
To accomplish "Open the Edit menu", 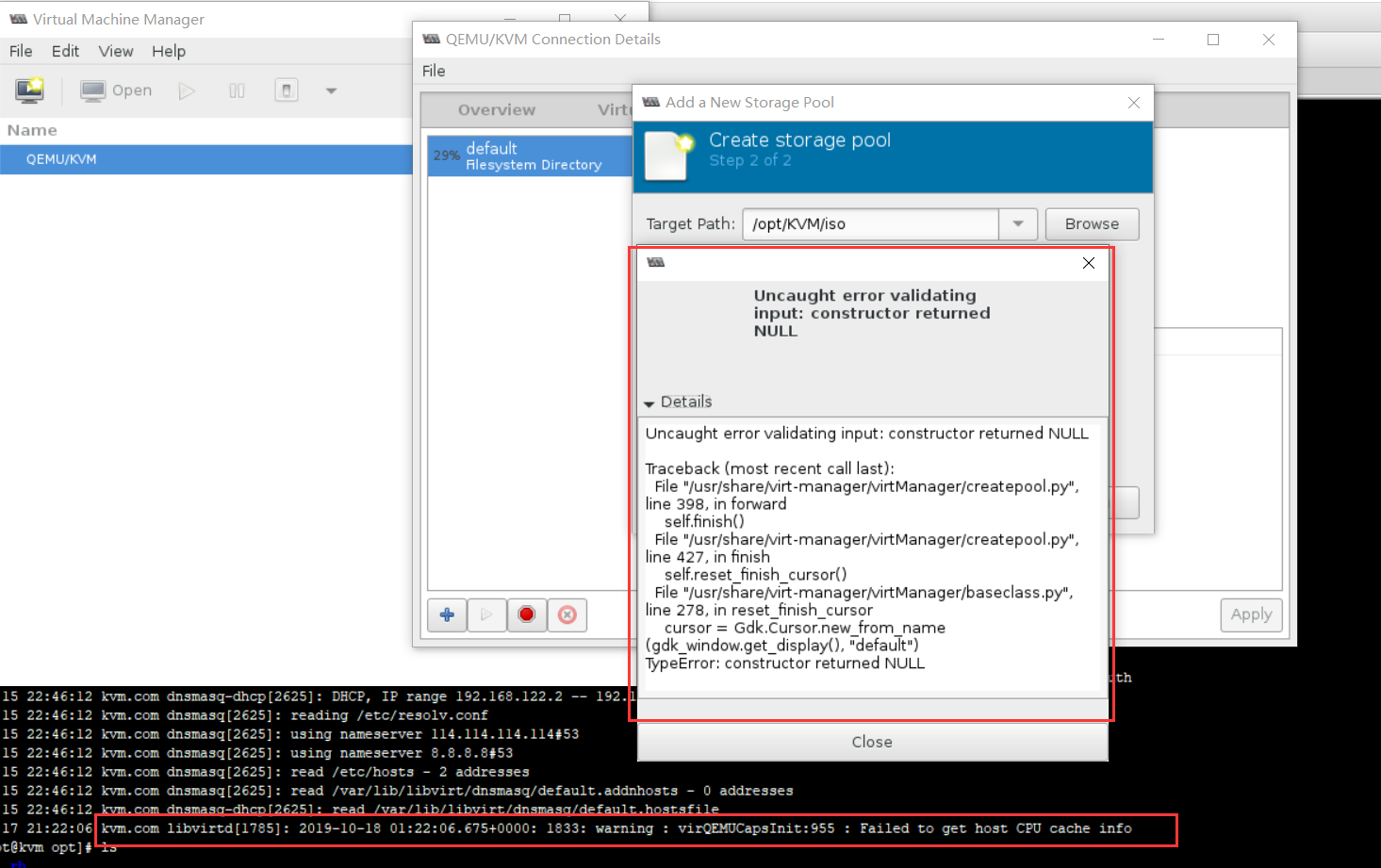I will [65, 51].
